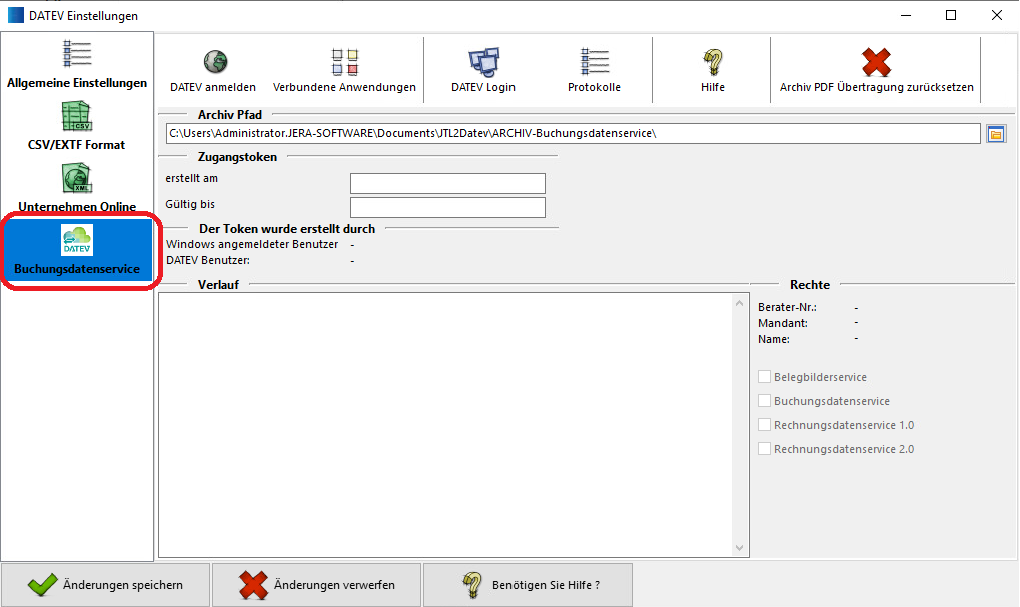The height and width of the screenshot is (607, 1020).
Task: Click the DATEV Login computer icon
Action: tap(483, 62)
